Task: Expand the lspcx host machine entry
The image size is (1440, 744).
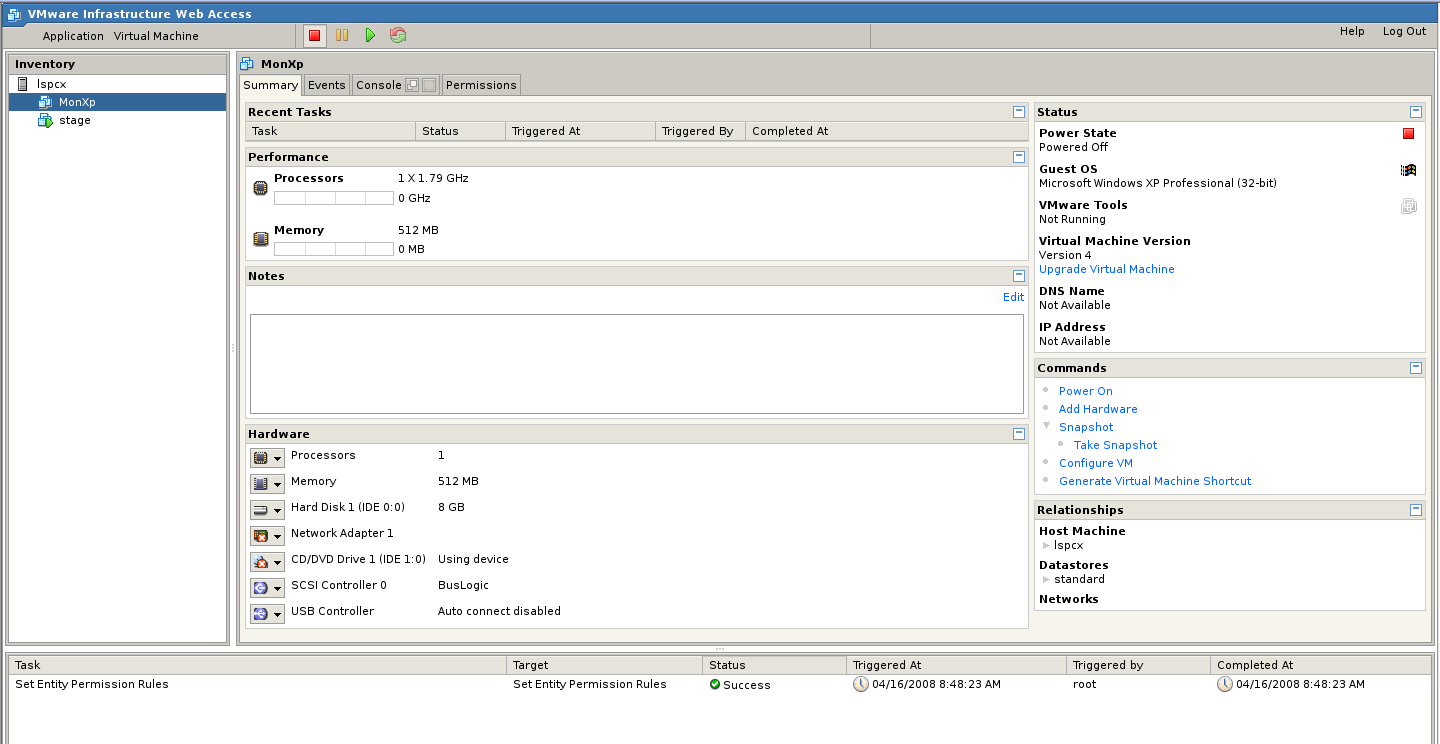Action: [x=1046, y=546]
